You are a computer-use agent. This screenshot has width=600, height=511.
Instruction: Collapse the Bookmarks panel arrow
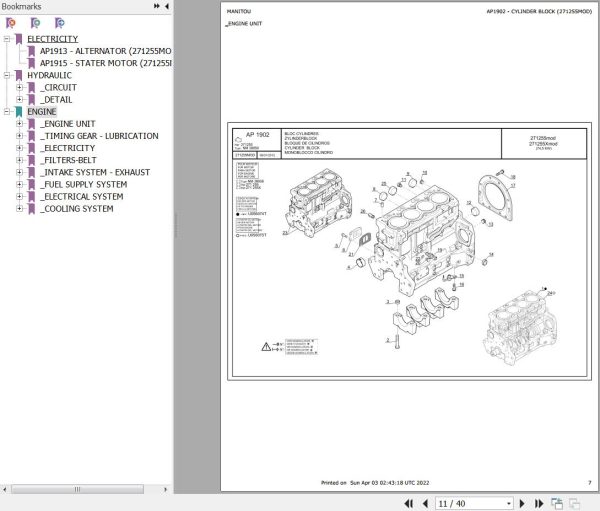point(167,6)
